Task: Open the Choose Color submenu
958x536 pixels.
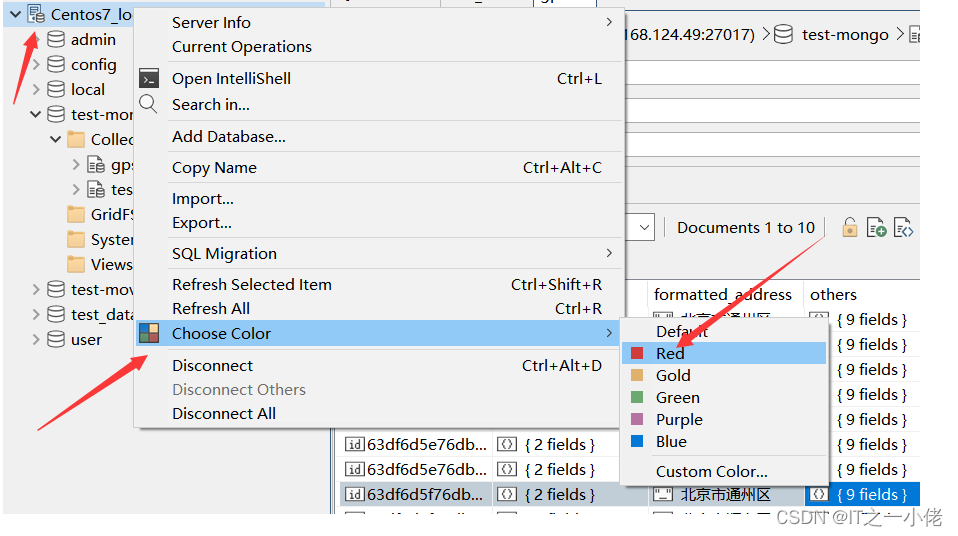Action: point(378,334)
